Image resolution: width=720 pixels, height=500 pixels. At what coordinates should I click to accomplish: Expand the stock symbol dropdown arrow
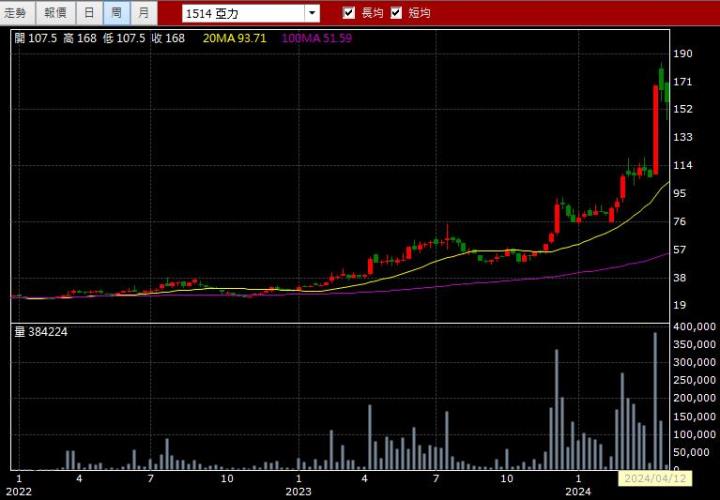click(x=312, y=13)
